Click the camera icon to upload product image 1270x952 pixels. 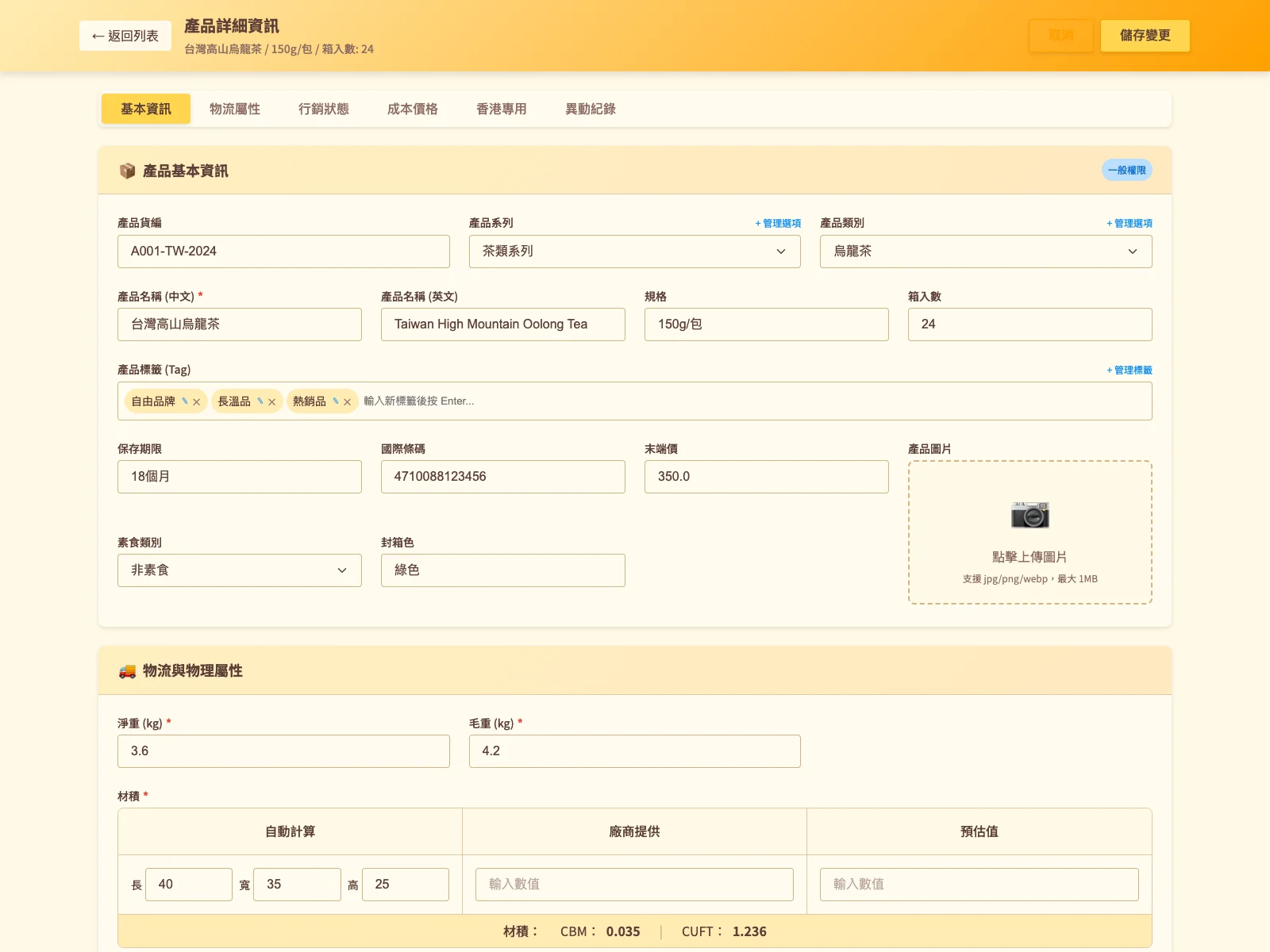coord(1030,515)
